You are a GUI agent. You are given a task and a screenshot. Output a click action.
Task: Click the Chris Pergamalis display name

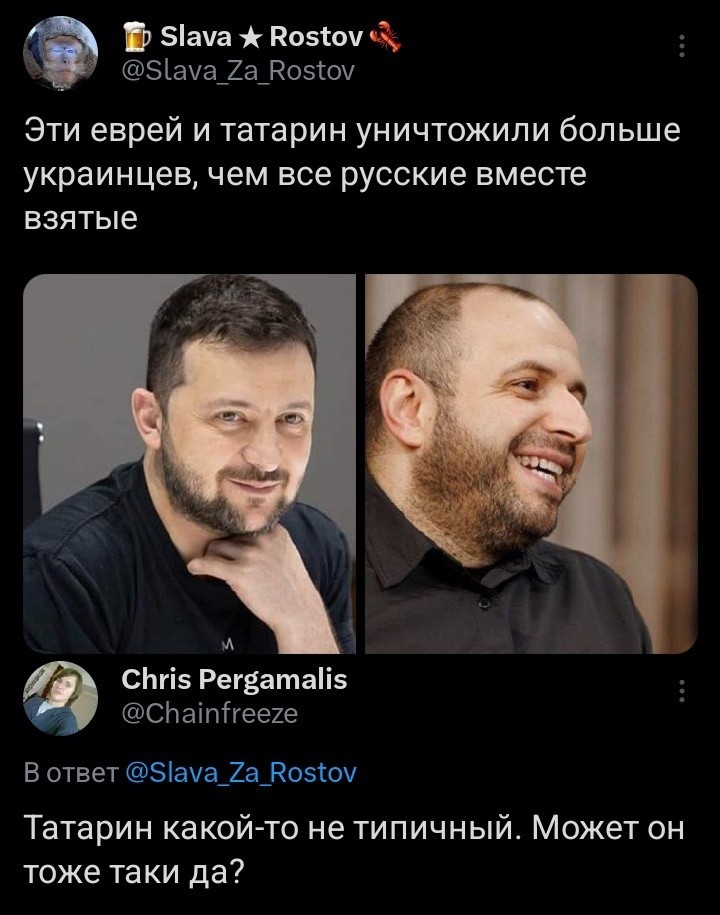click(234, 680)
